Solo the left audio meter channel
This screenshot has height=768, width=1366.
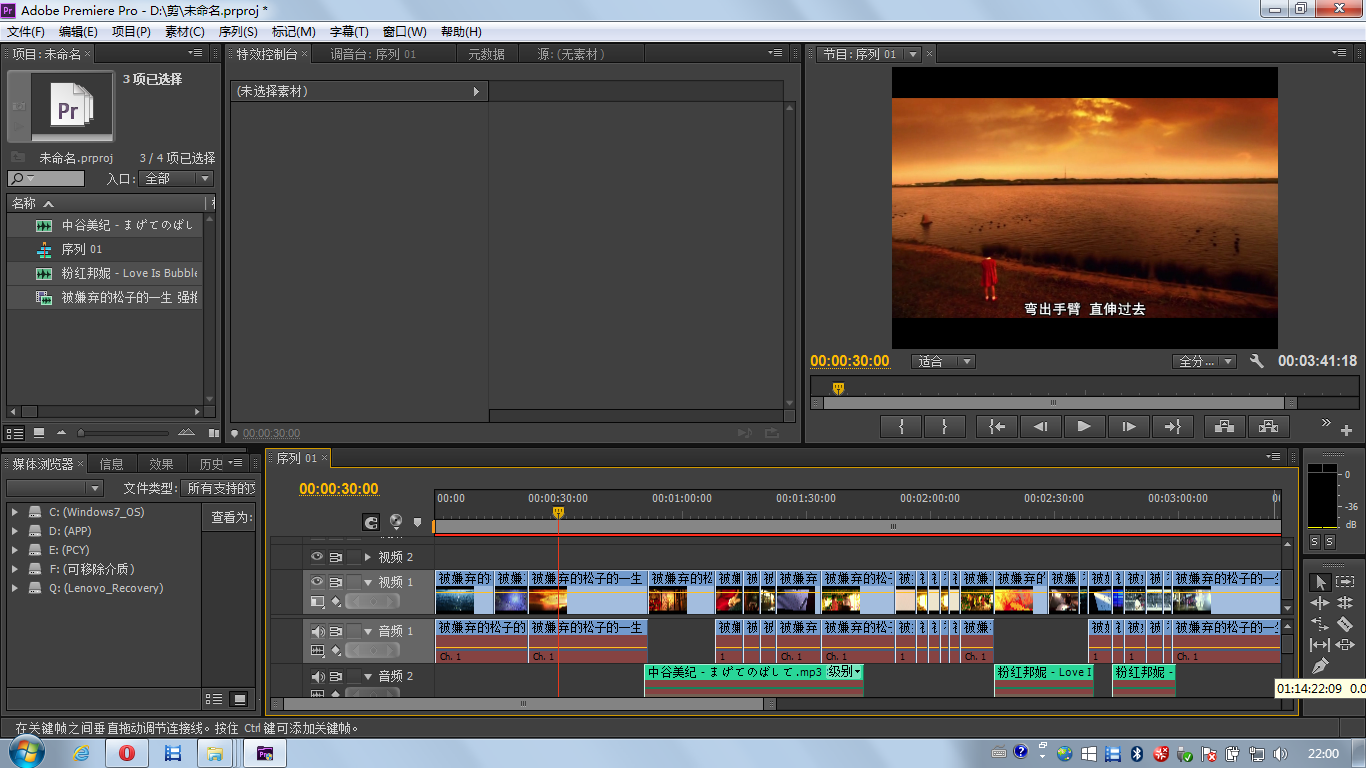[x=1314, y=542]
